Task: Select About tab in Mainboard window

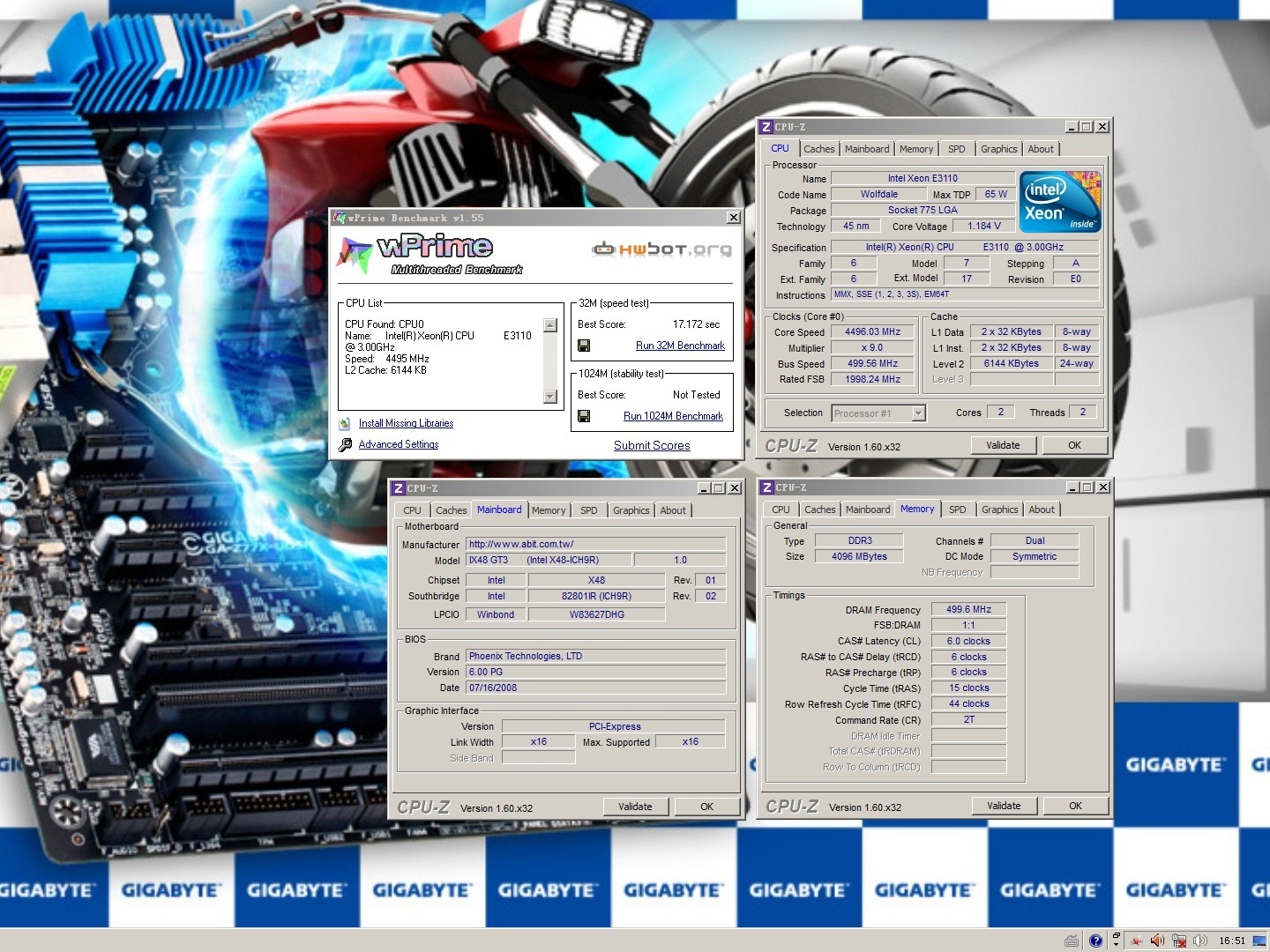Action: (673, 510)
